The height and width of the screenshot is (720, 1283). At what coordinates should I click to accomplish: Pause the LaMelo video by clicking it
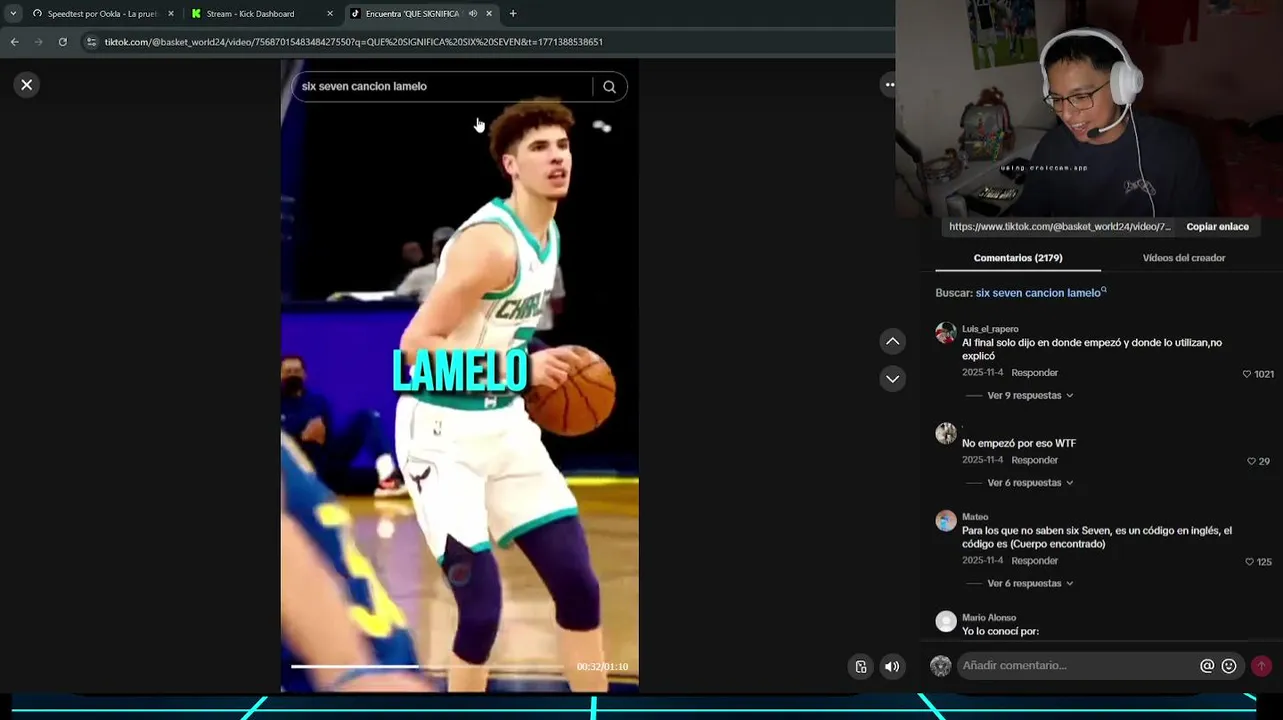click(x=459, y=376)
